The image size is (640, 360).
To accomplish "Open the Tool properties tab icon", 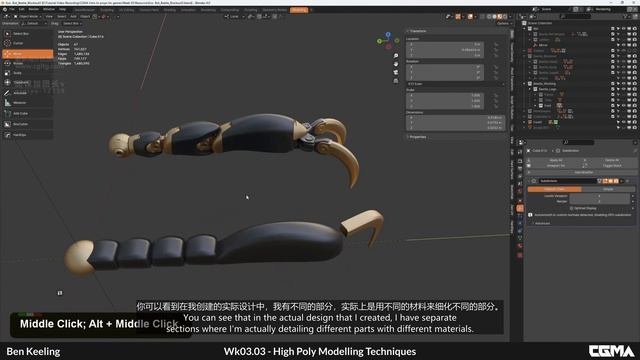I will (x=520, y=151).
